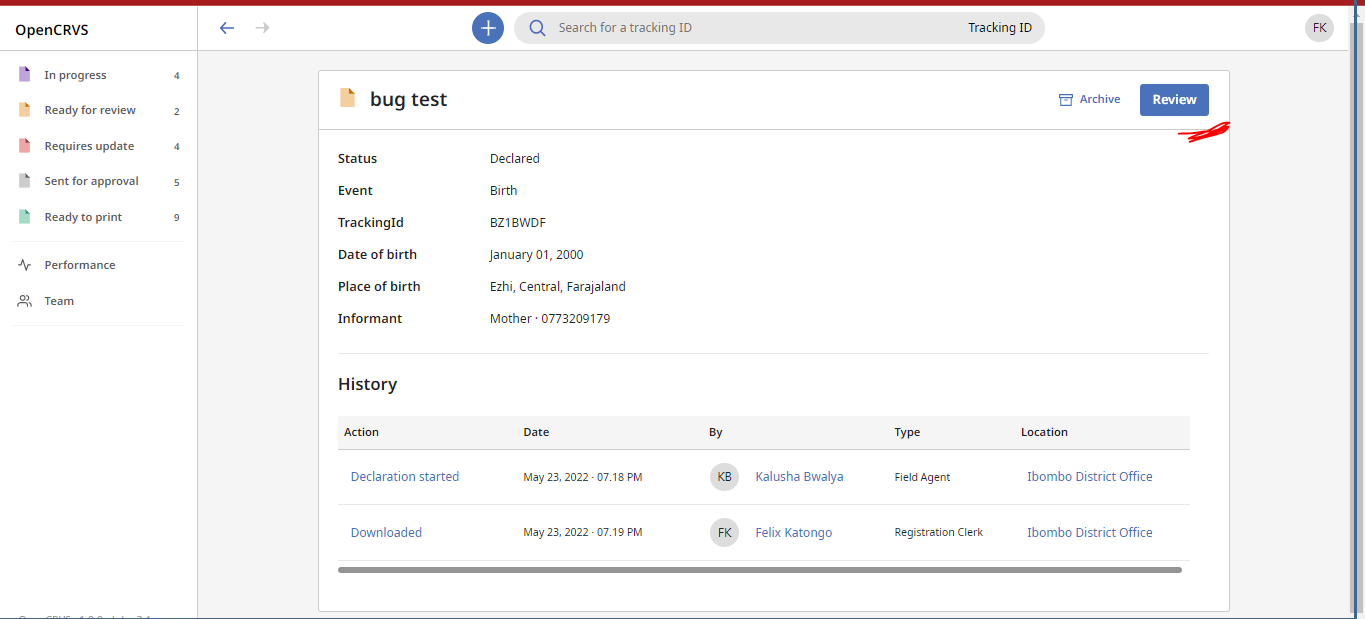Navigate to the Team section
Image resolution: width=1365 pixels, height=619 pixels.
59,300
